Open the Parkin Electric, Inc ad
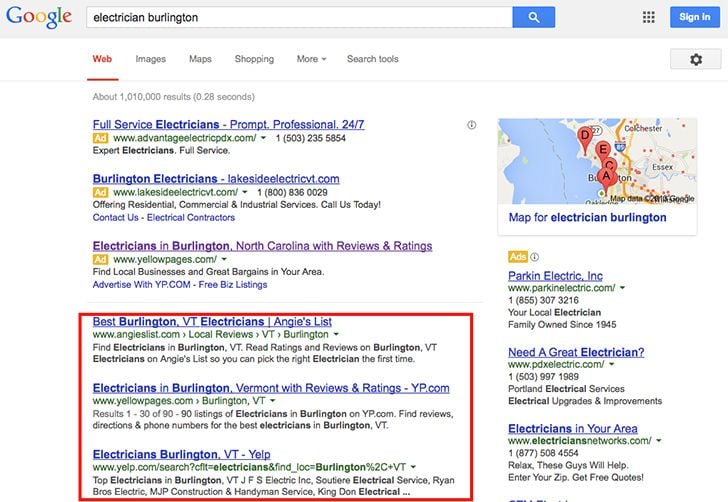The image size is (728, 502). [x=555, y=276]
